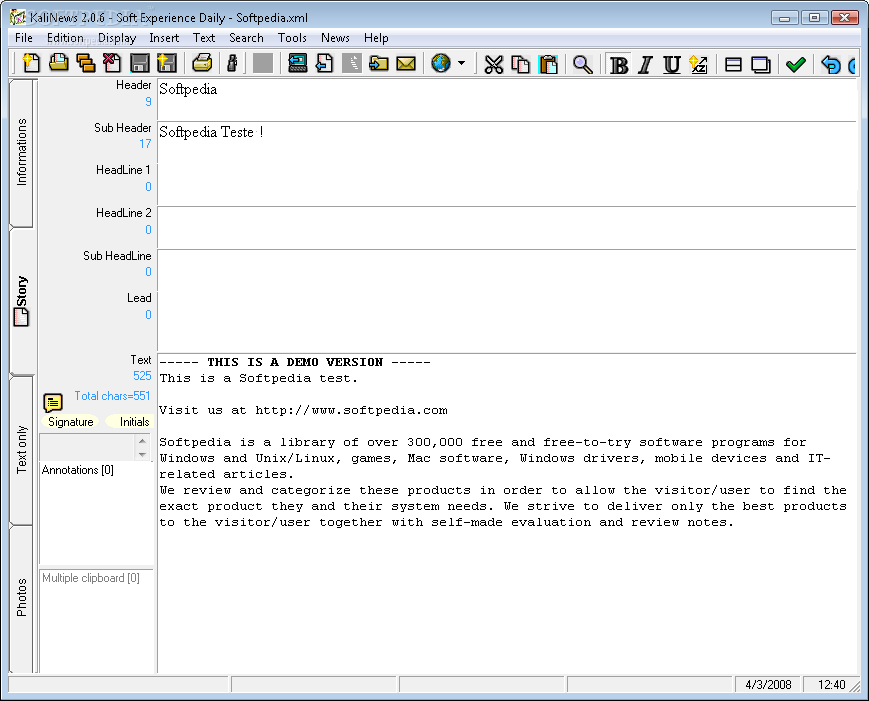Open a file with the folder icon
The height and width of the screenshot is (701, 869).
59,63
